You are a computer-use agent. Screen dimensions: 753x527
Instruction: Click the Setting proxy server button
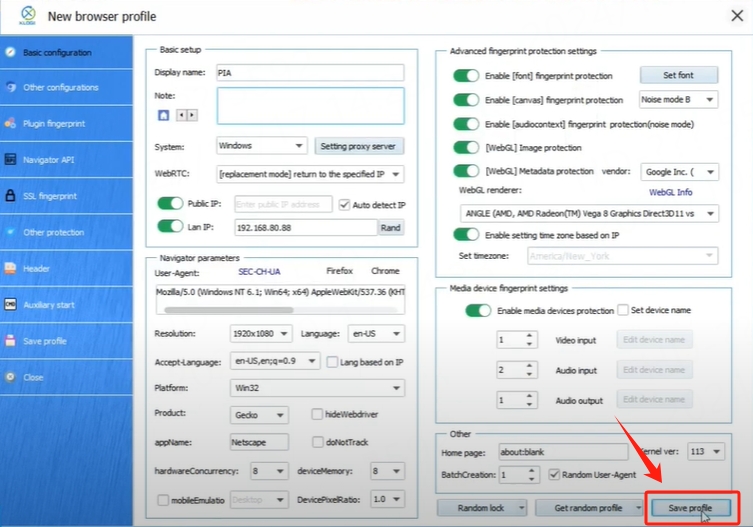coord(359,146)
